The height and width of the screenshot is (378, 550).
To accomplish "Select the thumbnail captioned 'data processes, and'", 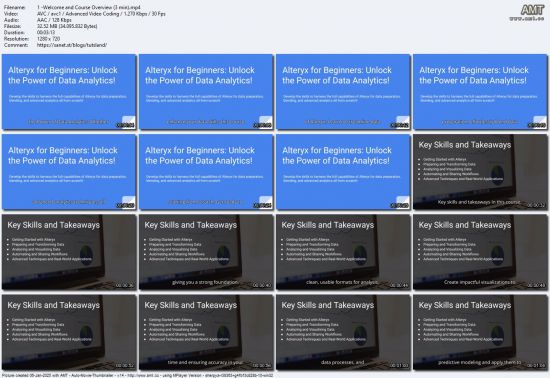I will (x=343, y=332).
